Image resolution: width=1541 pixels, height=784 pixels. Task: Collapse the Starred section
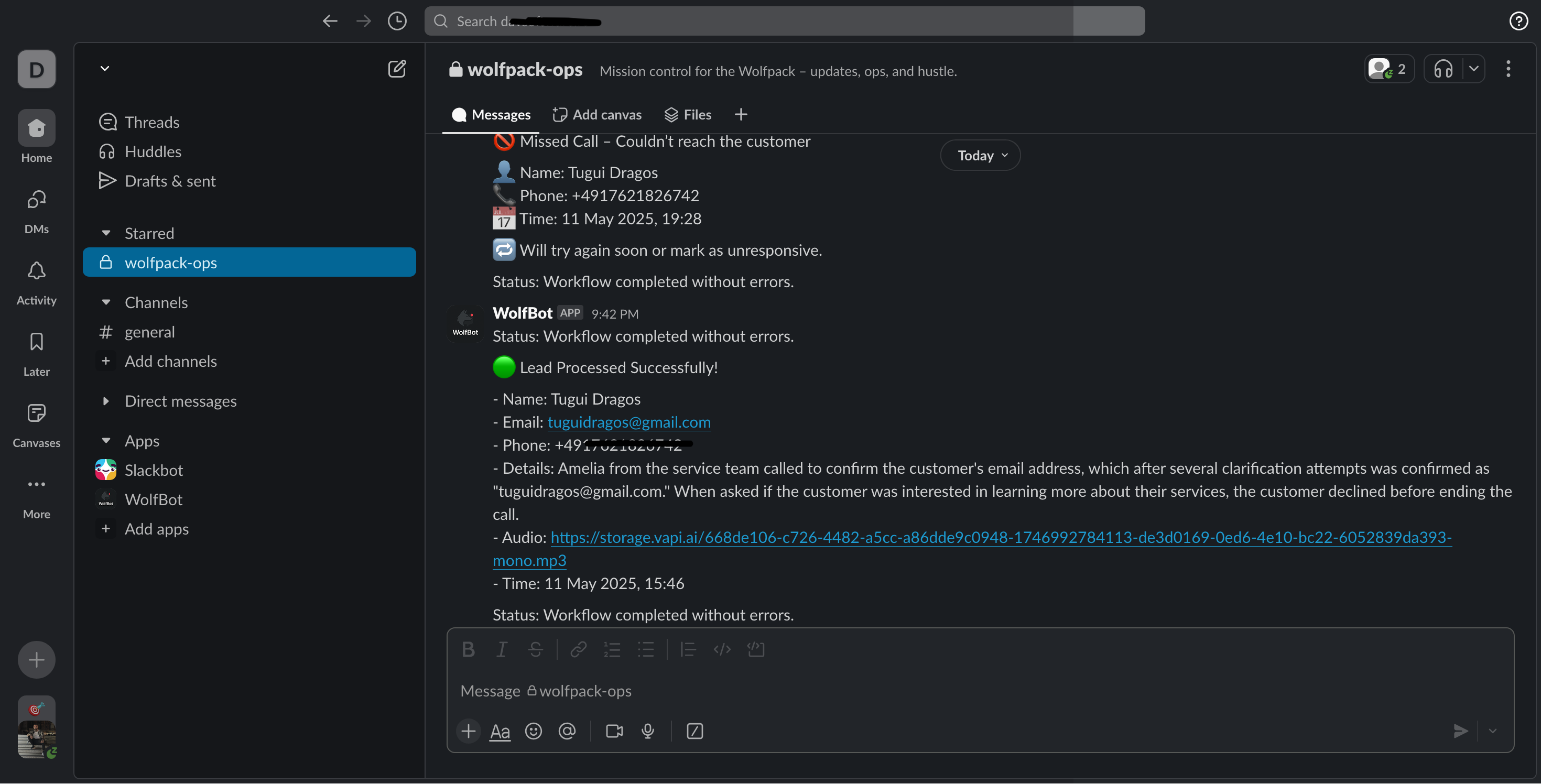coord(106,233)
